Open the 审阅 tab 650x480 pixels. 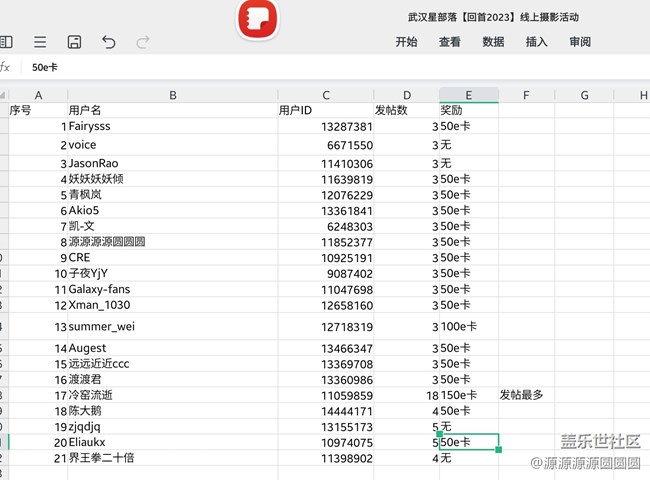tap(580, 42)
